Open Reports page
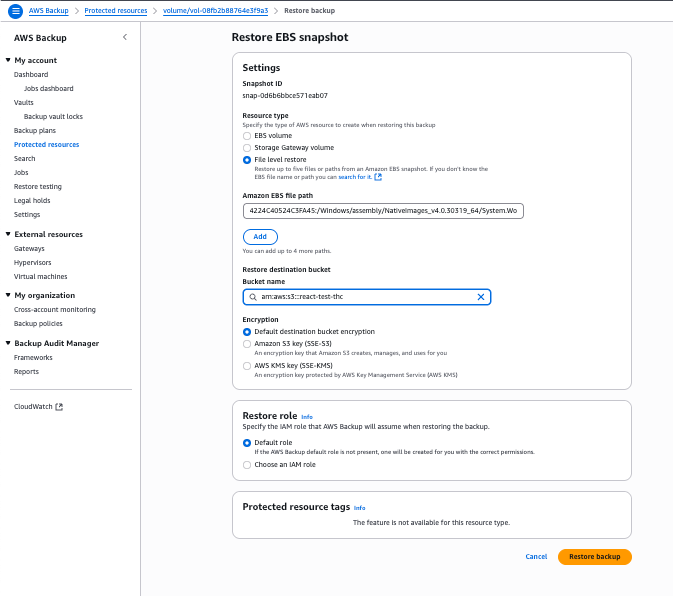 26,372
